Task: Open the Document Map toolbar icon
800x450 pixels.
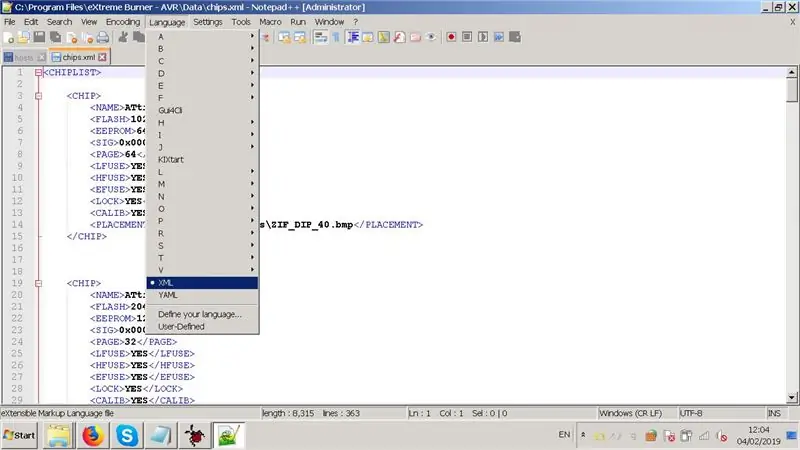Action: pyautogui.click(x=384, y=37)
